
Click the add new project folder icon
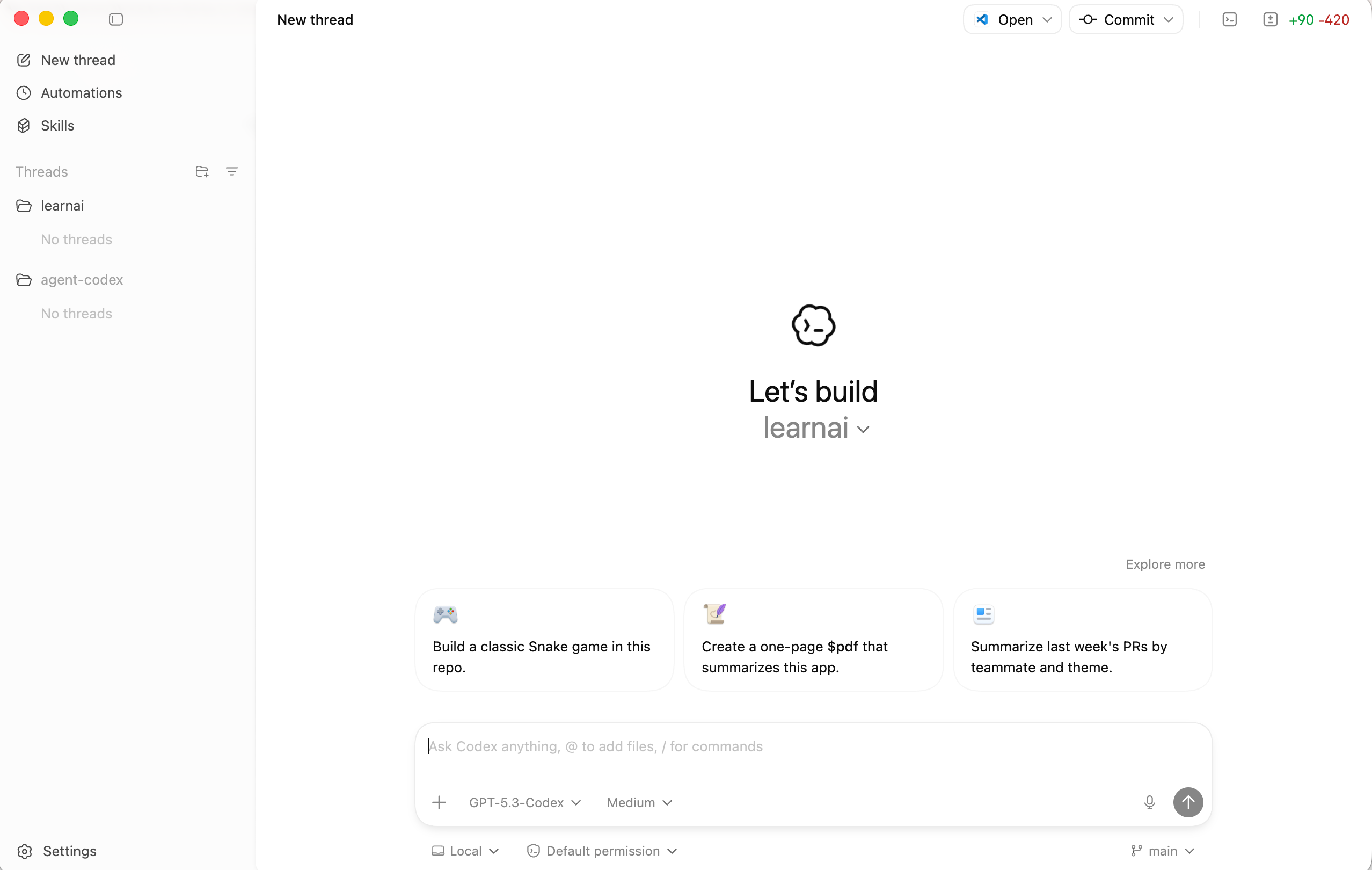pyautogui.click(x=202, y=171)
